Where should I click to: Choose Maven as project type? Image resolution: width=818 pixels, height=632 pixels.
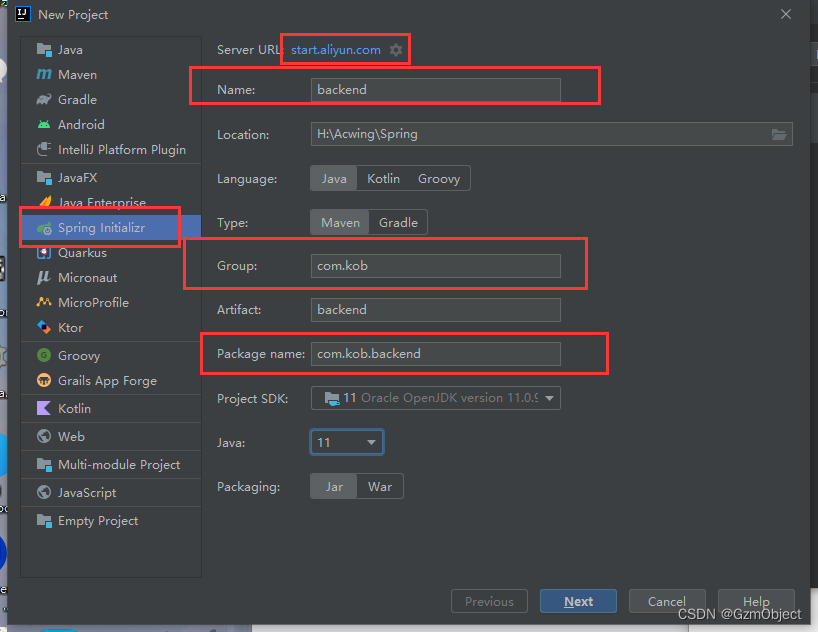click(340, 222)
